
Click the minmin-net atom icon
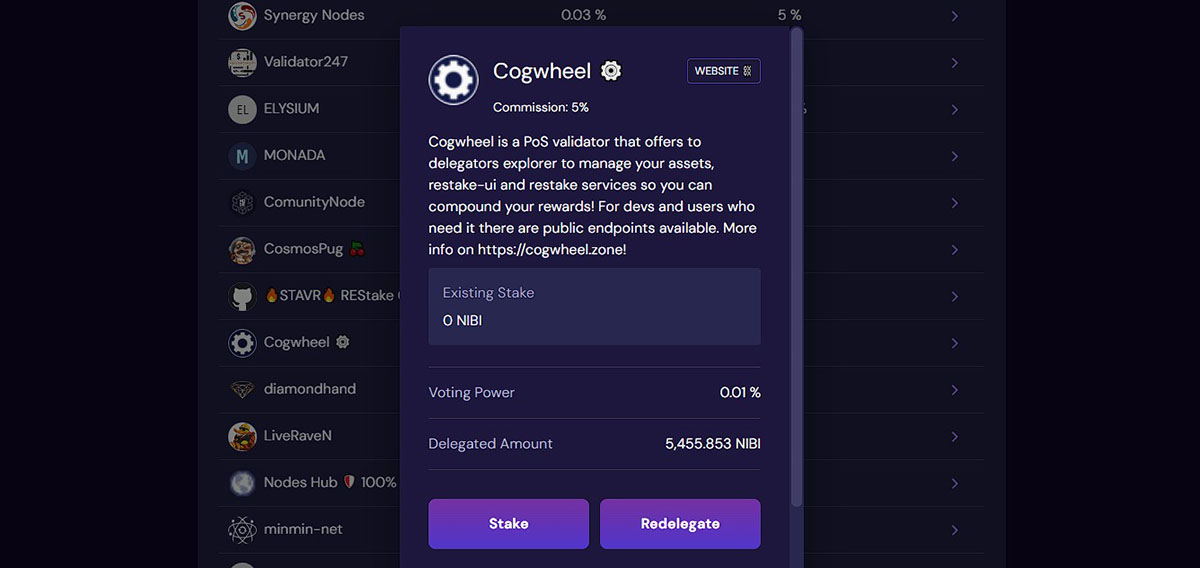click(242, 529)
